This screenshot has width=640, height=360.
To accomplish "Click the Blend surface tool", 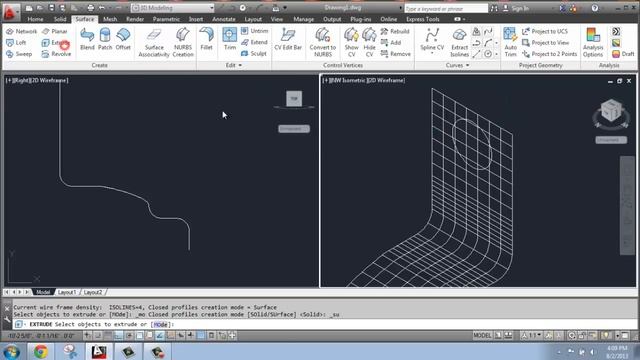I will 87,39.
